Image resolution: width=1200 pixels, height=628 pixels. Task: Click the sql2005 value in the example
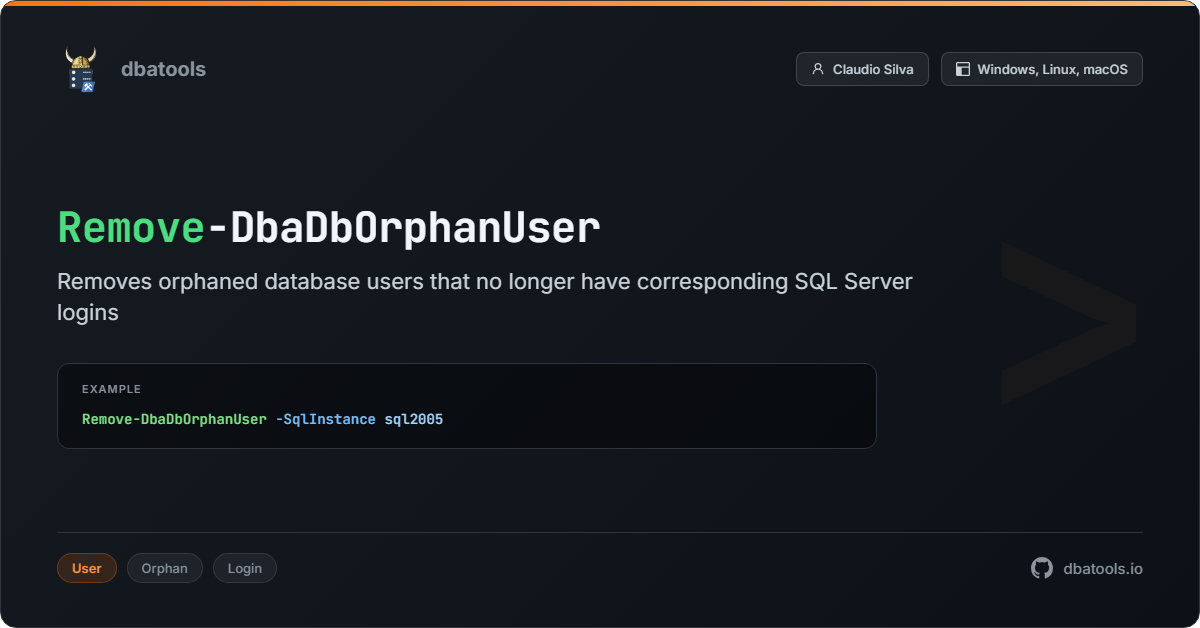[414, 419]
